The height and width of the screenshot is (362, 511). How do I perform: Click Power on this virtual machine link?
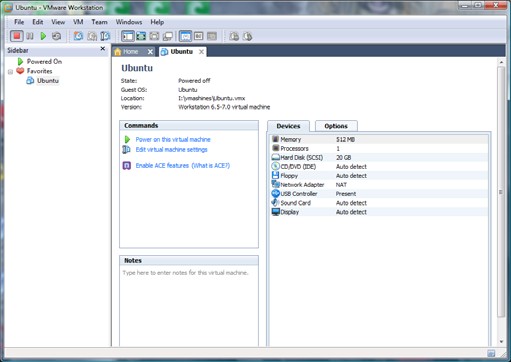pos(173,139)
